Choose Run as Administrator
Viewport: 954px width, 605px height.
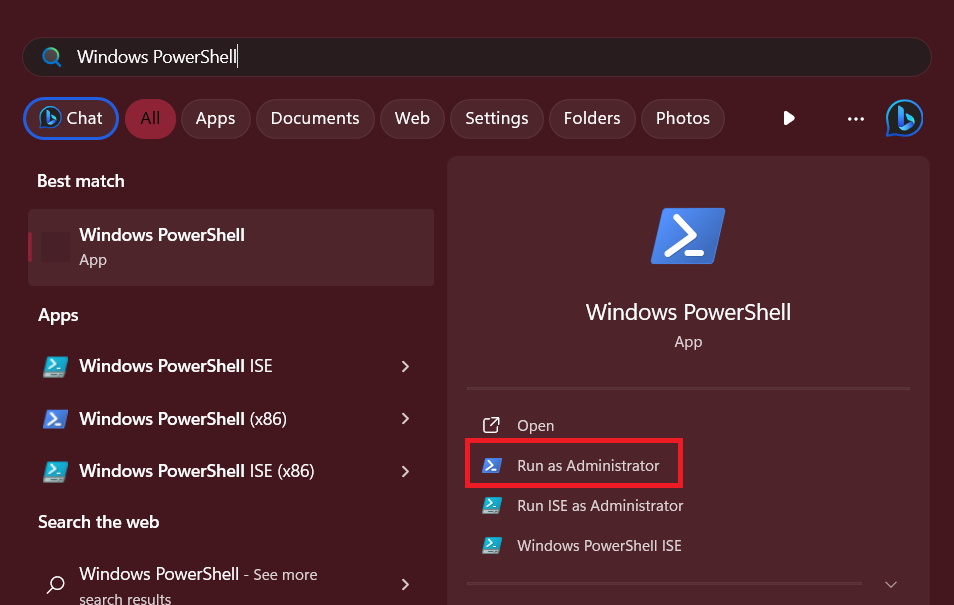(588, 466)
